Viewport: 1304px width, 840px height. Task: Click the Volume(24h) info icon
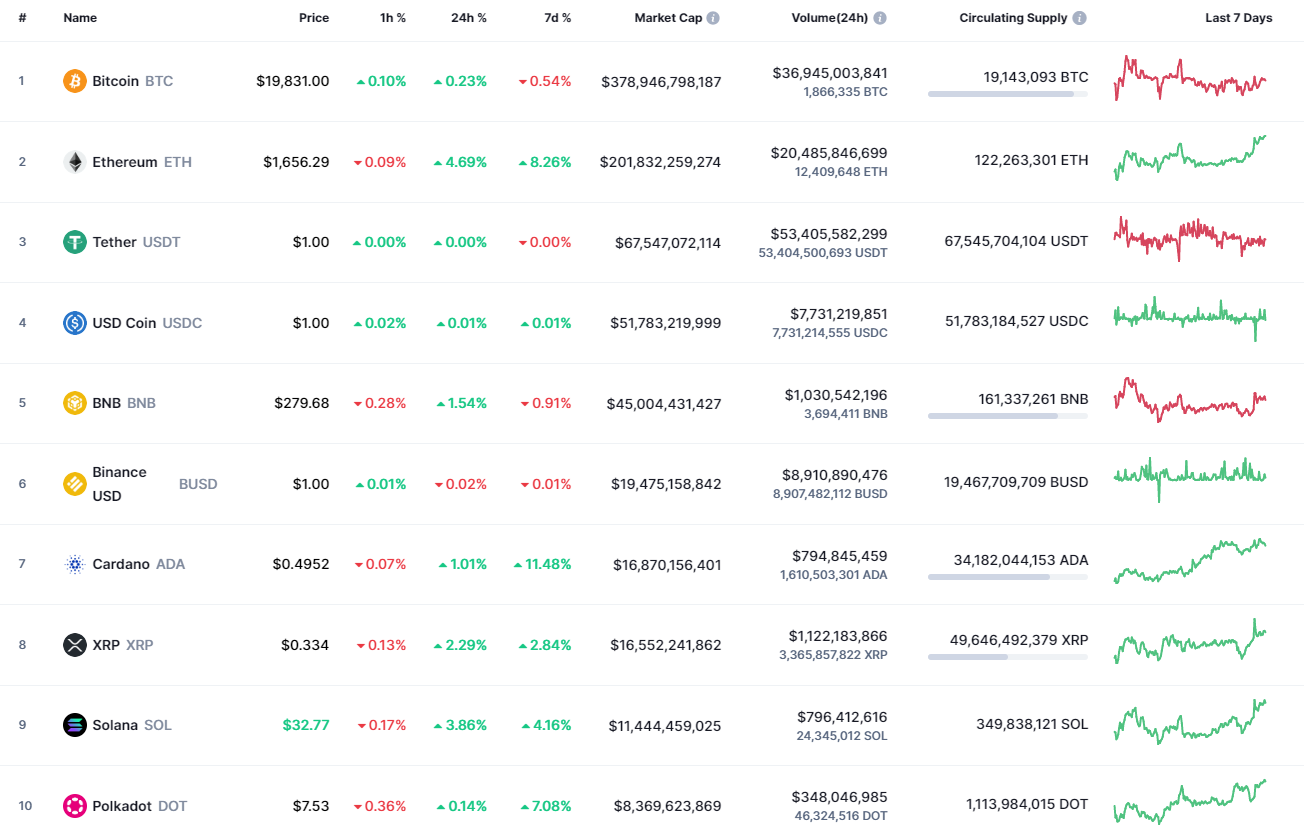880,18
